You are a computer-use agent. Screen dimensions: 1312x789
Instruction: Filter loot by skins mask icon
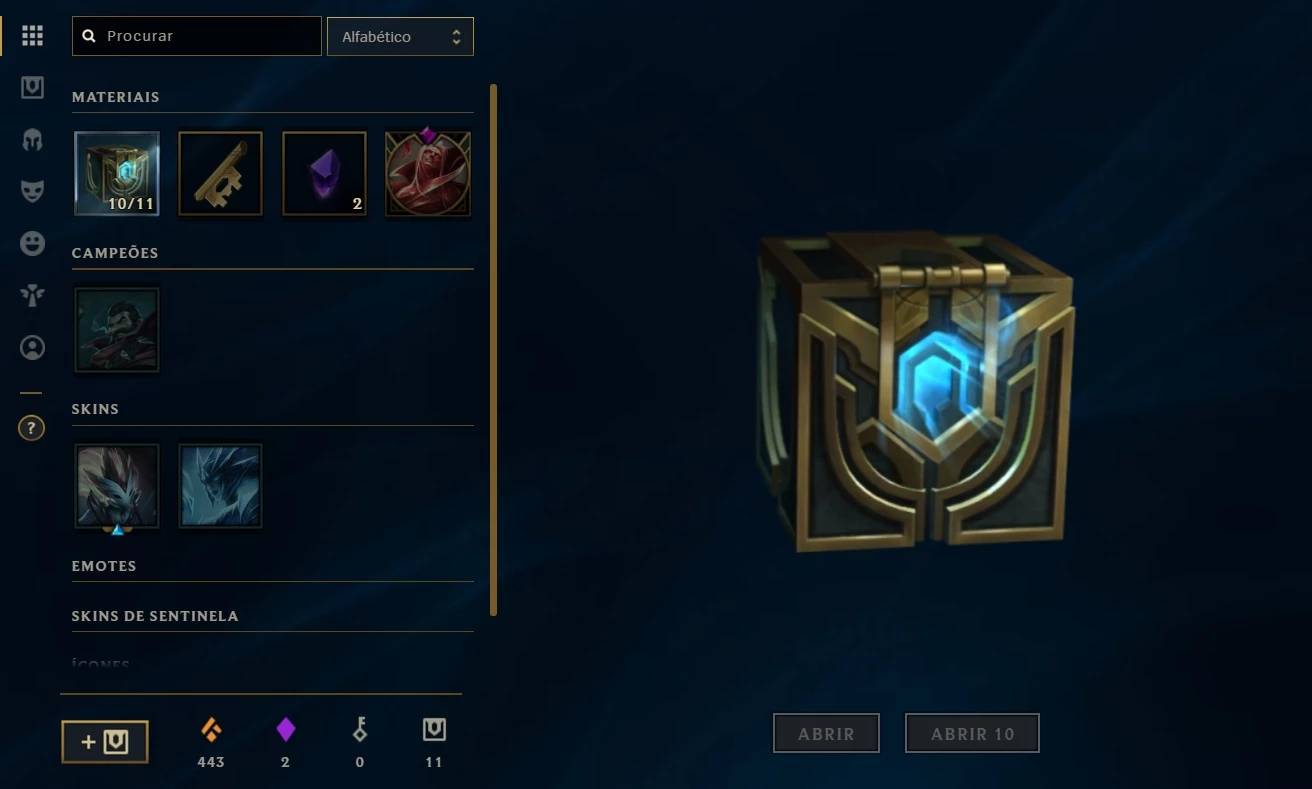(32, 191)
